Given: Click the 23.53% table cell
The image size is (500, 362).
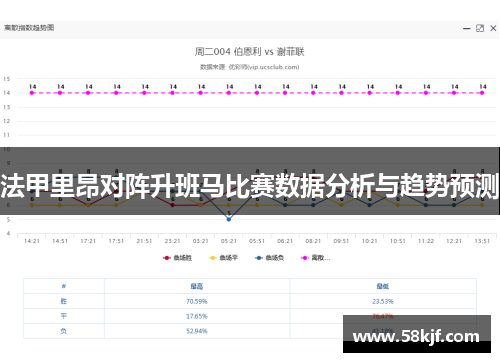Looking at the screenshot, I should (x=383, y=301).
